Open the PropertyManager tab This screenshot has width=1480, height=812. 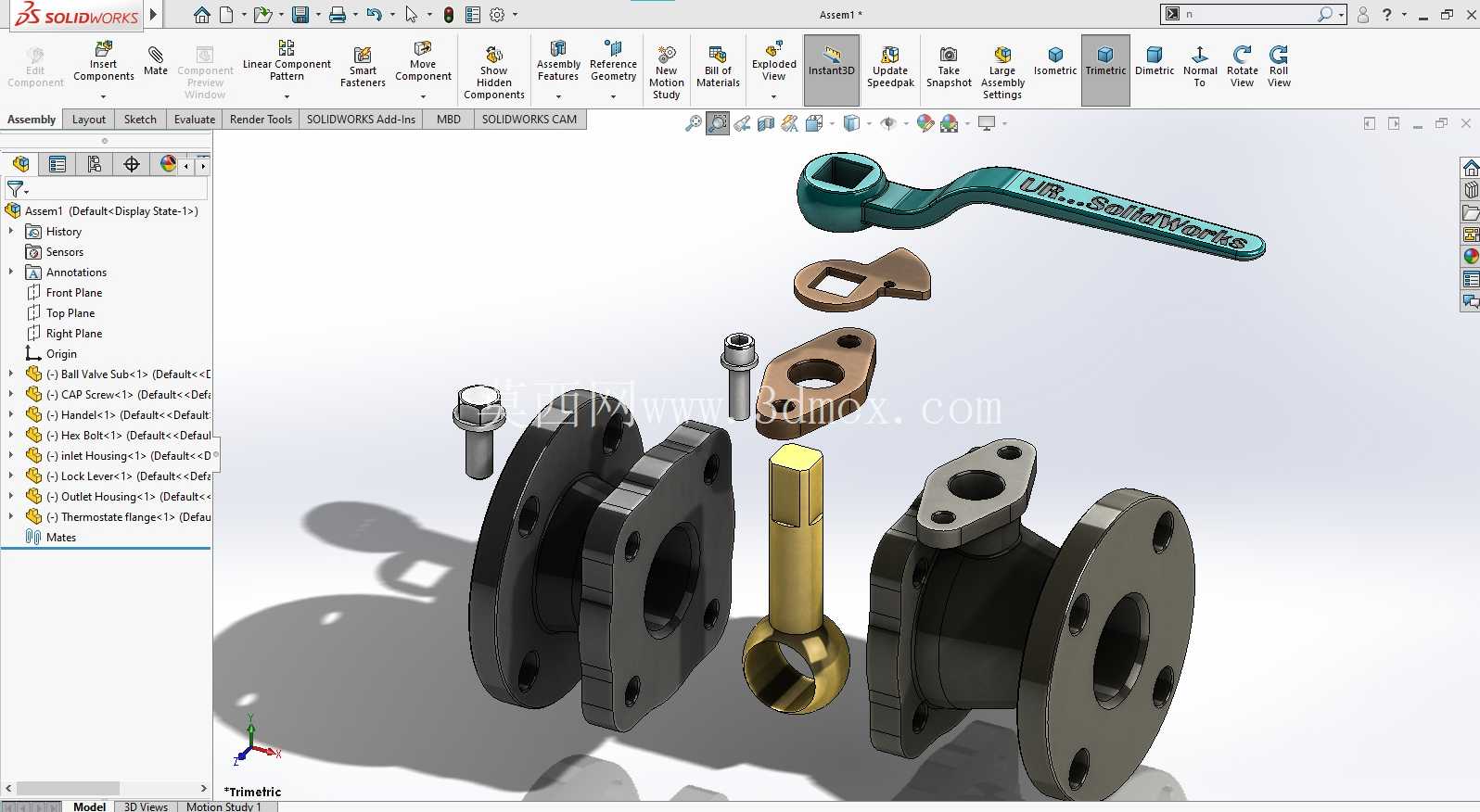(x=57, y=164)
